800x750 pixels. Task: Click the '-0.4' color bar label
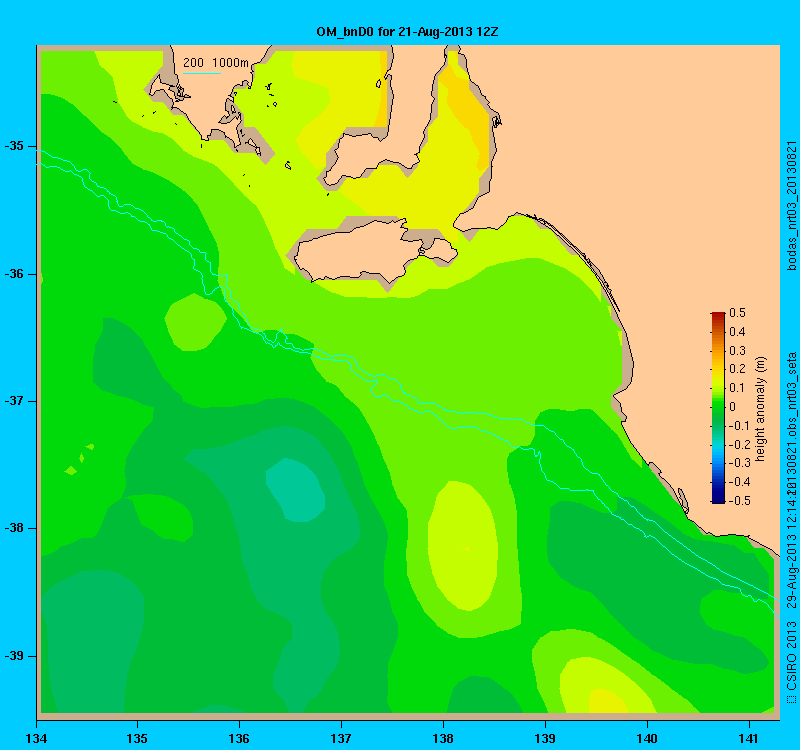point(739,482)
